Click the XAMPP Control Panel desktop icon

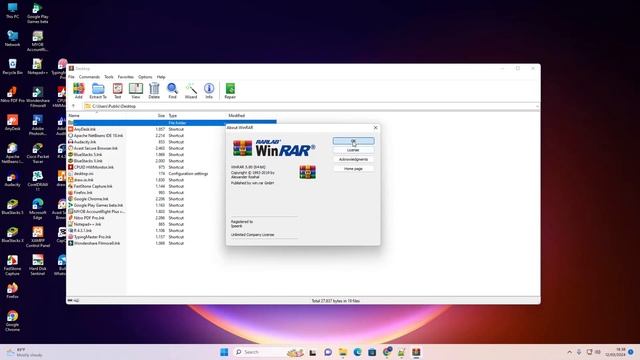pyautogui.click(x=38, y=237)
